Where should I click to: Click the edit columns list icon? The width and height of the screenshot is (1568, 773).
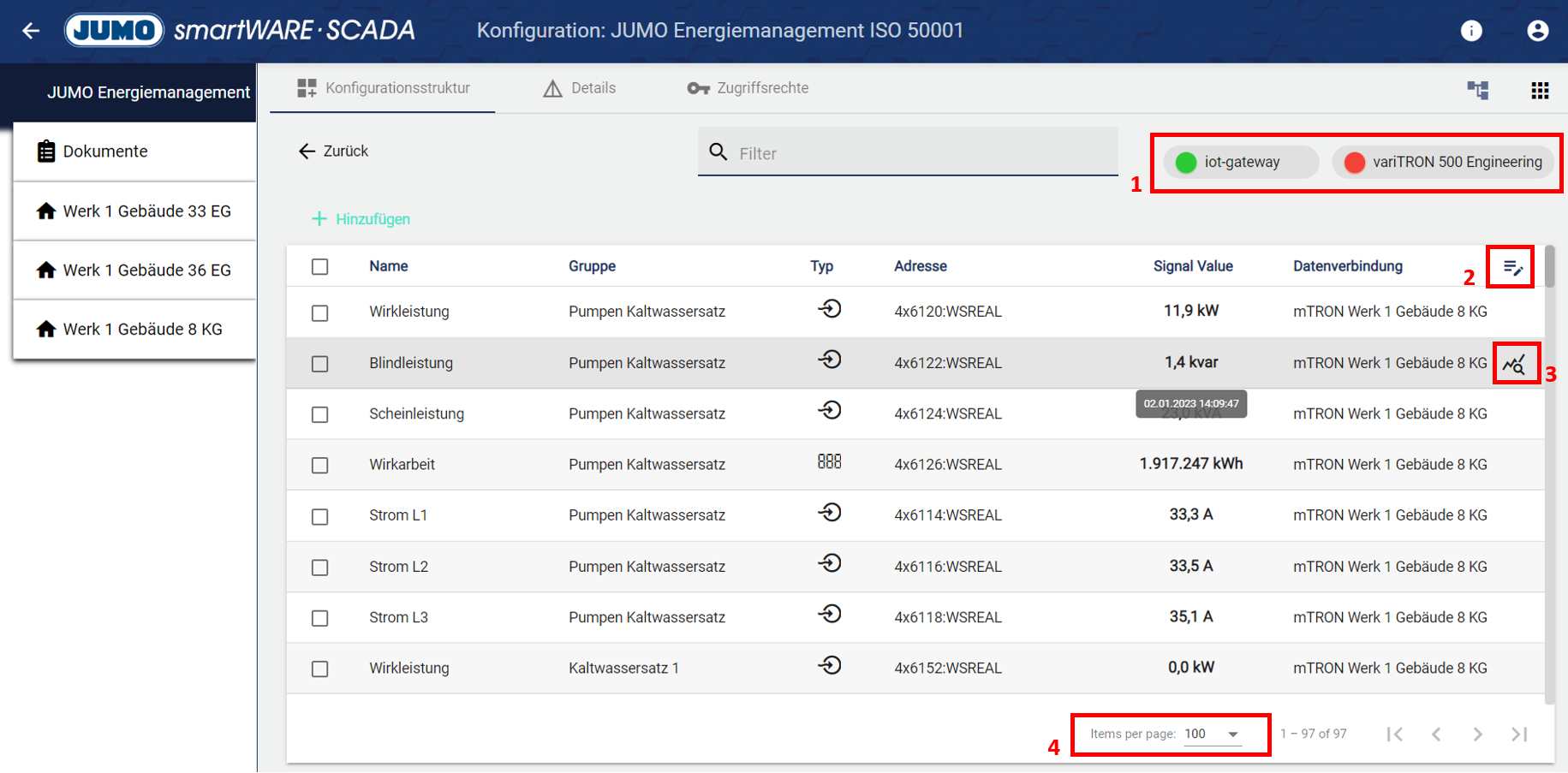[1512, 268]
